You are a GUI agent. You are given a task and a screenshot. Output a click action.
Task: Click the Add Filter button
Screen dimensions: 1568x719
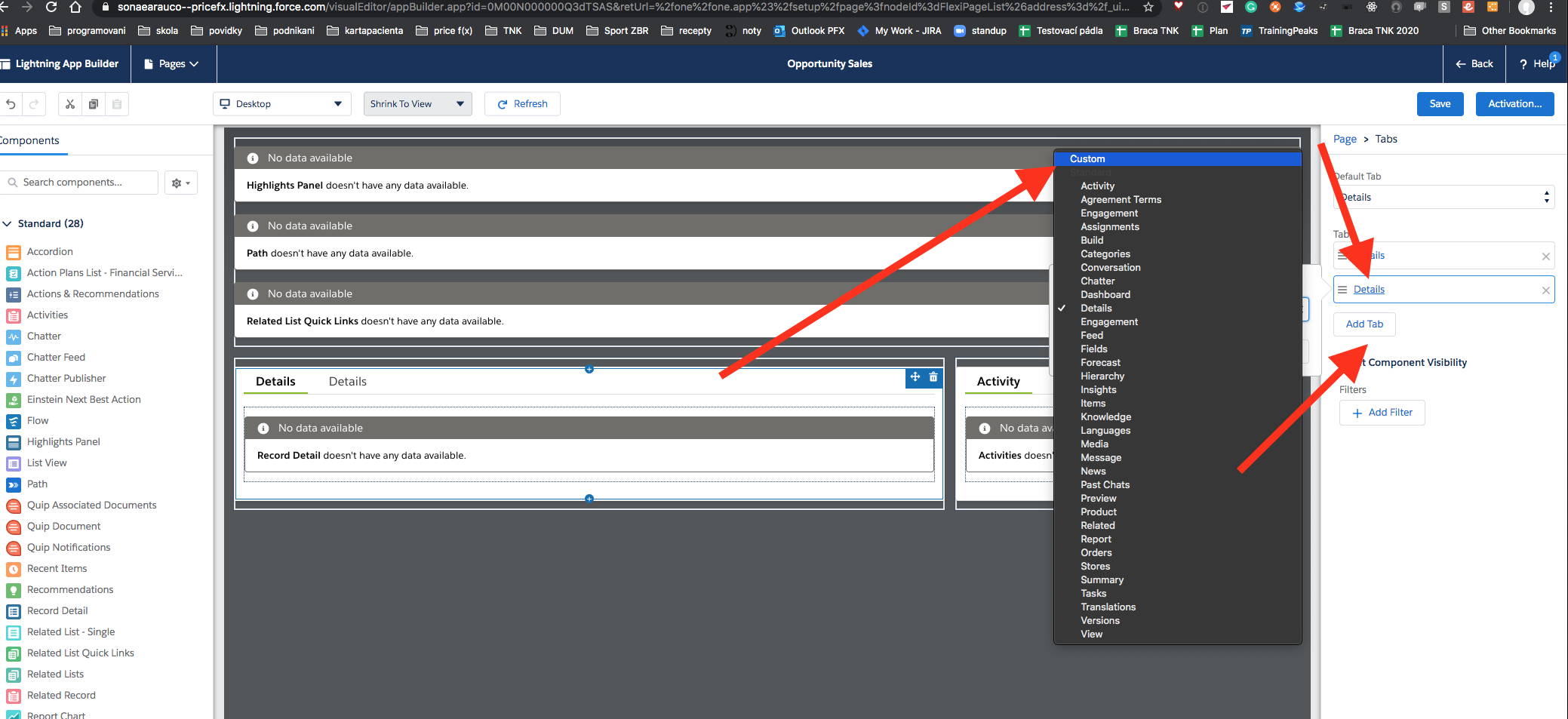tap(1382, 413)
